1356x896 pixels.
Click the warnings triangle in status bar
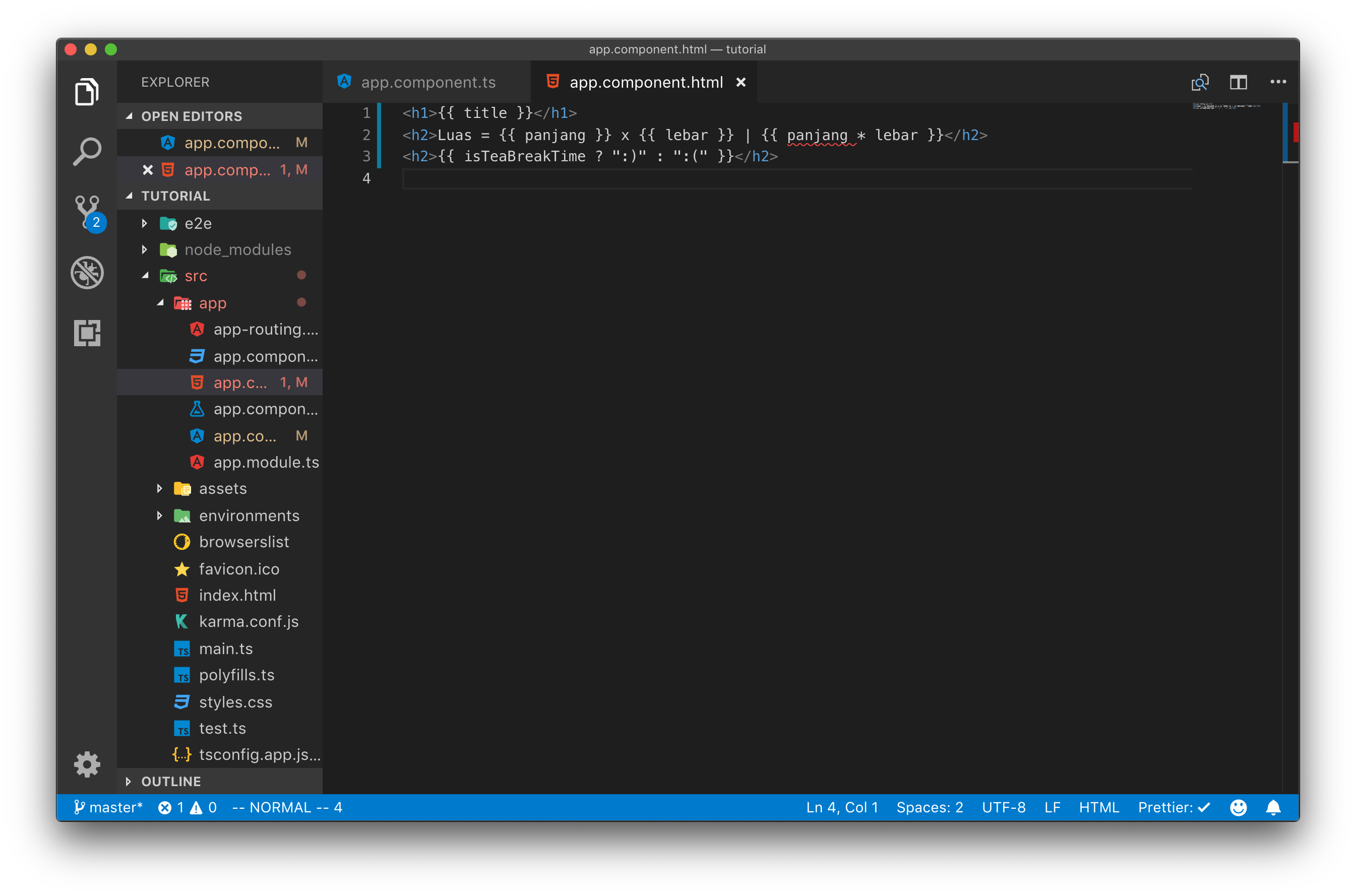[196, 807]
